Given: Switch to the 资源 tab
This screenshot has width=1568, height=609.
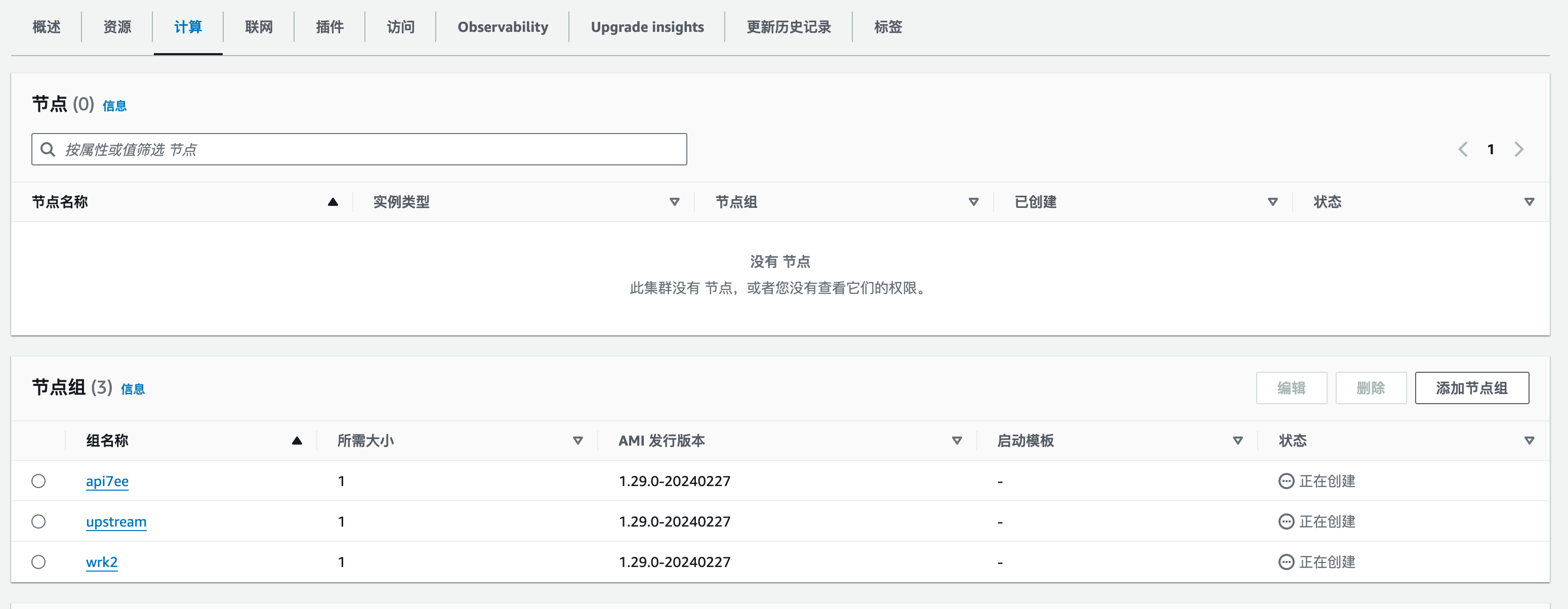Looking at the screenshot, I should tap(117, 27).
